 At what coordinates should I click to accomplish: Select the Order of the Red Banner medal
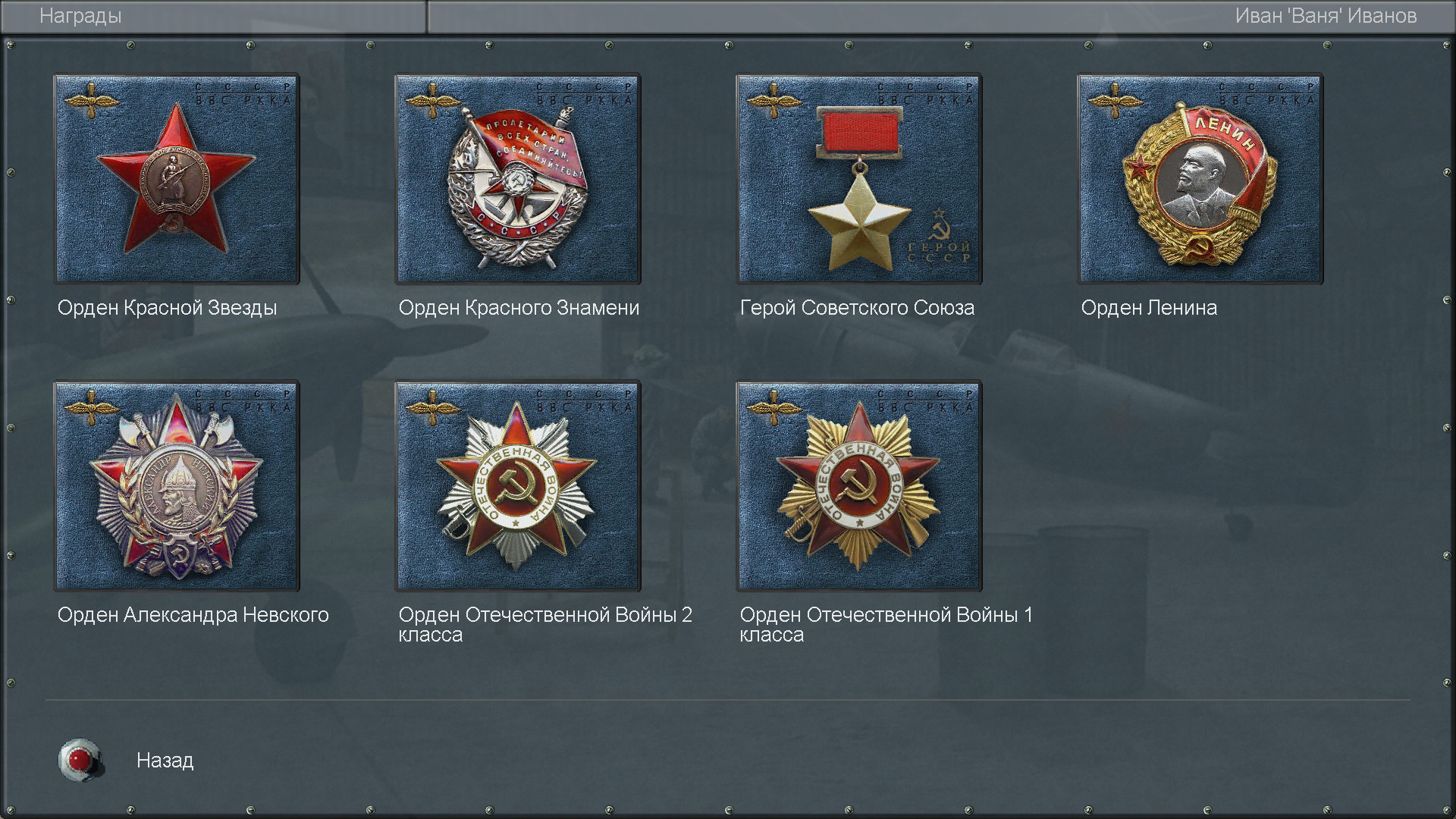[x=518, y=179]
